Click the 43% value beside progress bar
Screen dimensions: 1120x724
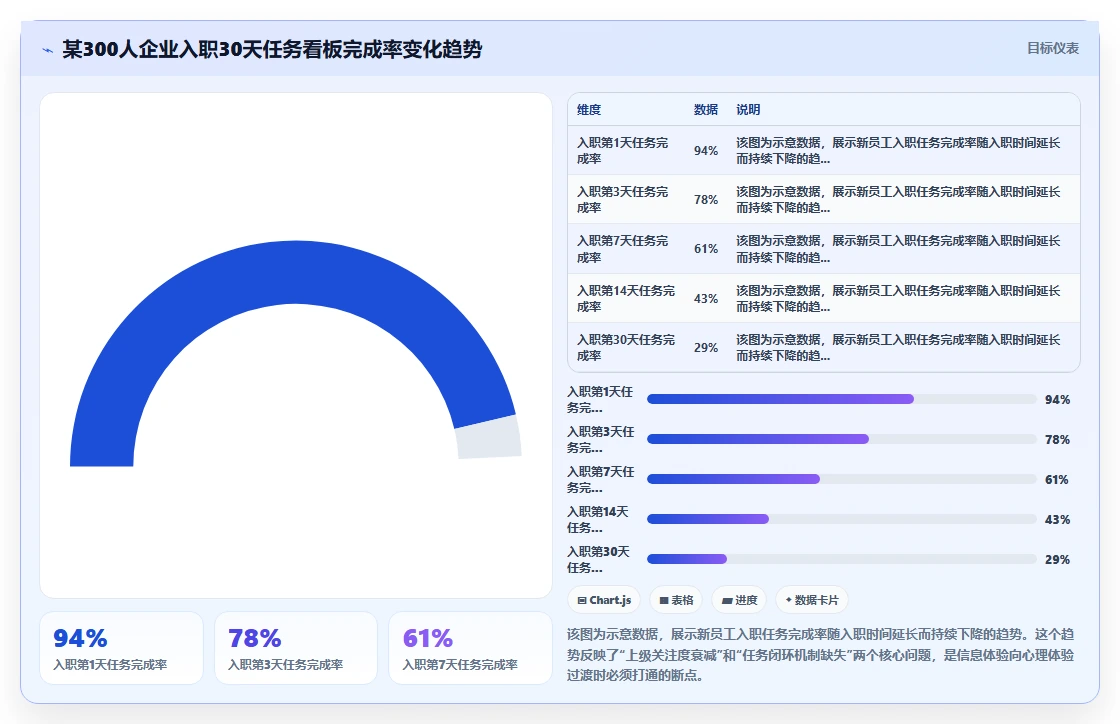click(x=1057, y=520)
